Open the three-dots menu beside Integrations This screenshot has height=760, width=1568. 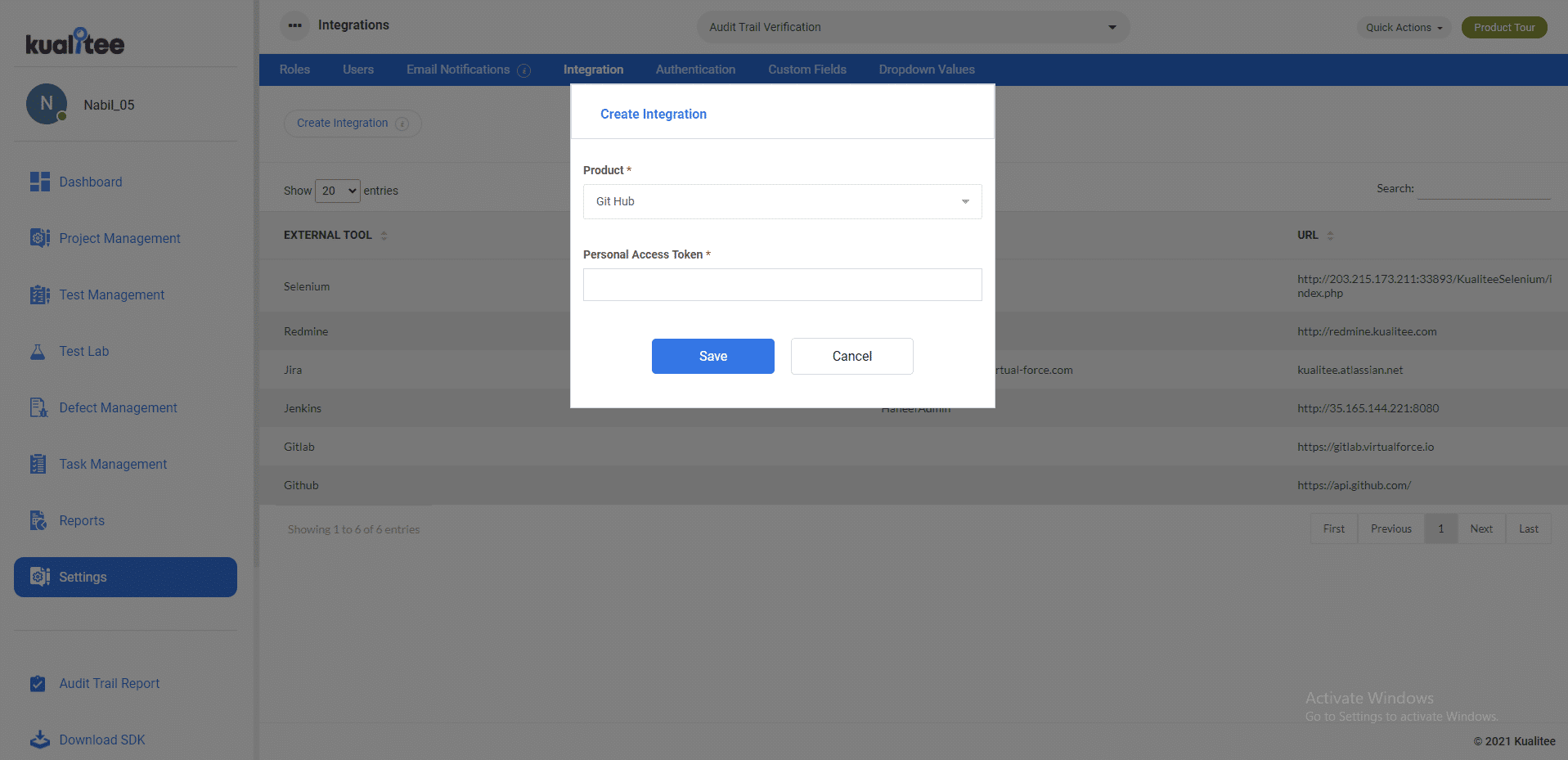coord(294,25)
